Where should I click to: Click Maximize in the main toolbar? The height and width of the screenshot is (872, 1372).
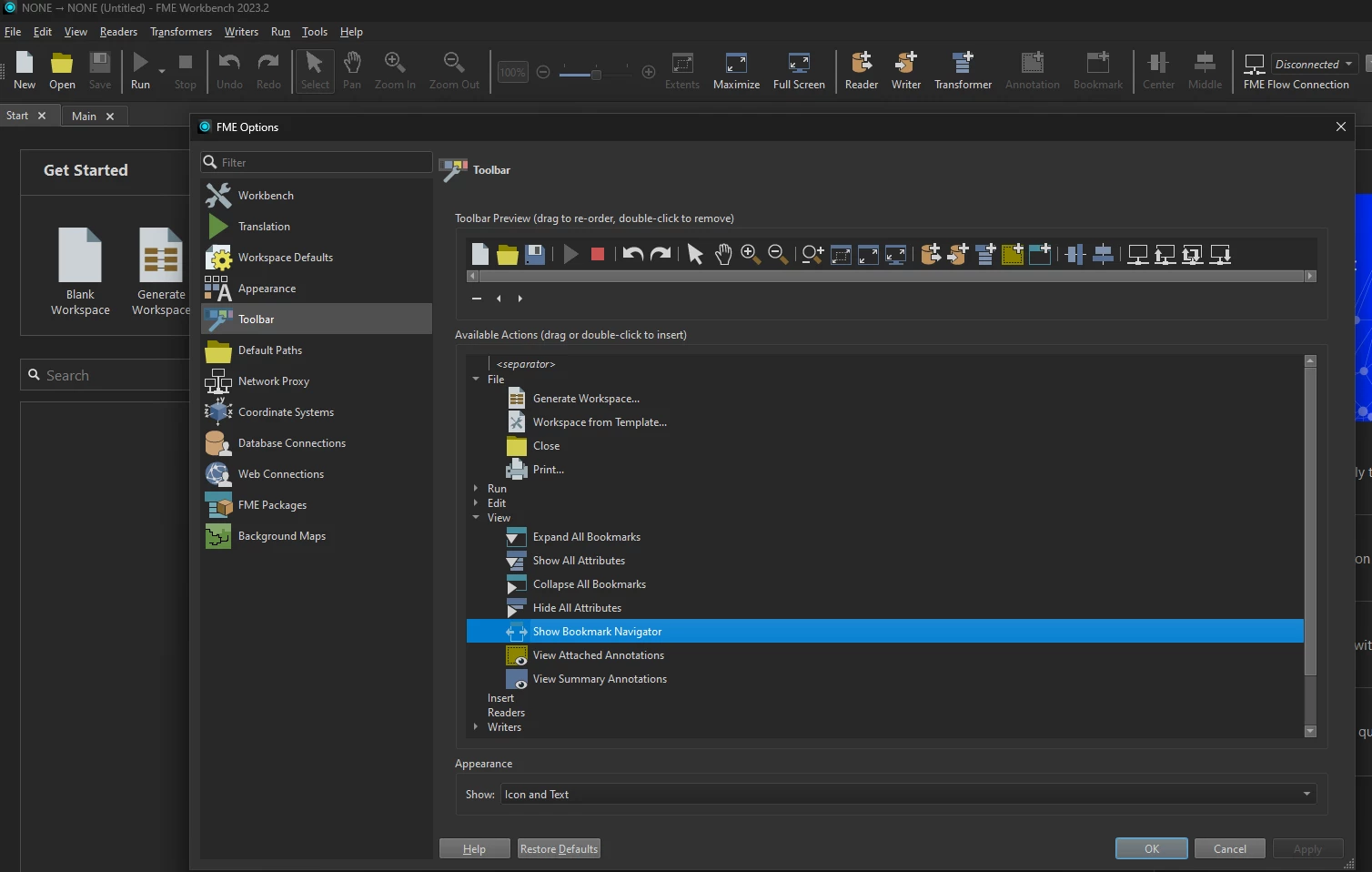736,71
